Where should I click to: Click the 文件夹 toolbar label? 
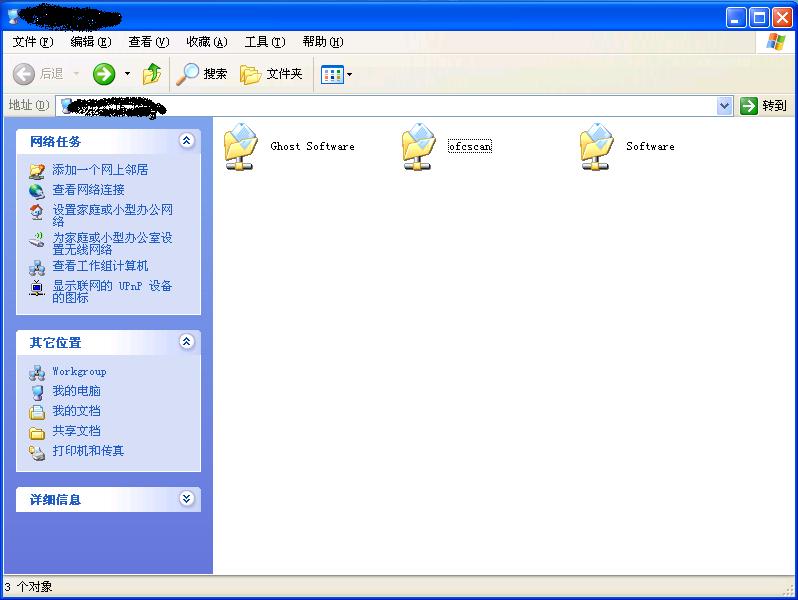[284, 74]
